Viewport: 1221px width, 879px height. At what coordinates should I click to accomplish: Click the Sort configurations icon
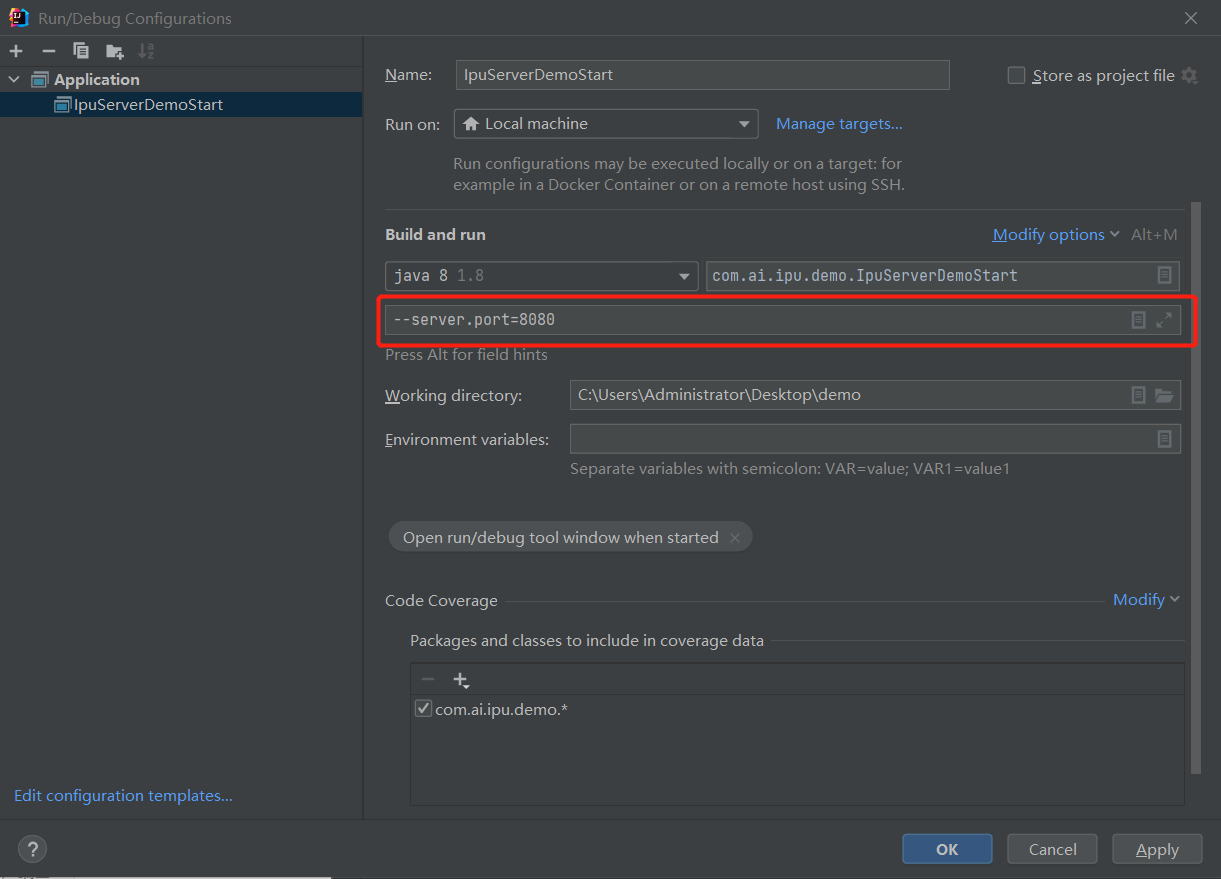point(146,51)
